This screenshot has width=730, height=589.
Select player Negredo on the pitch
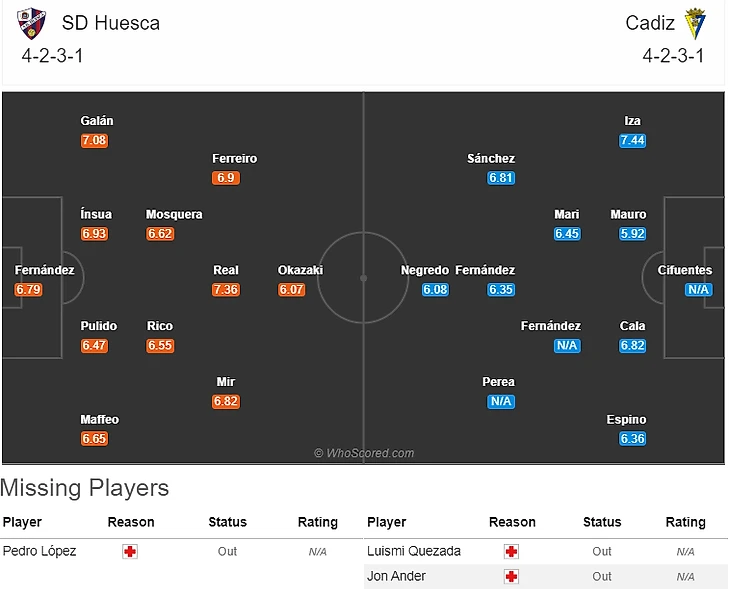(425, 270)
